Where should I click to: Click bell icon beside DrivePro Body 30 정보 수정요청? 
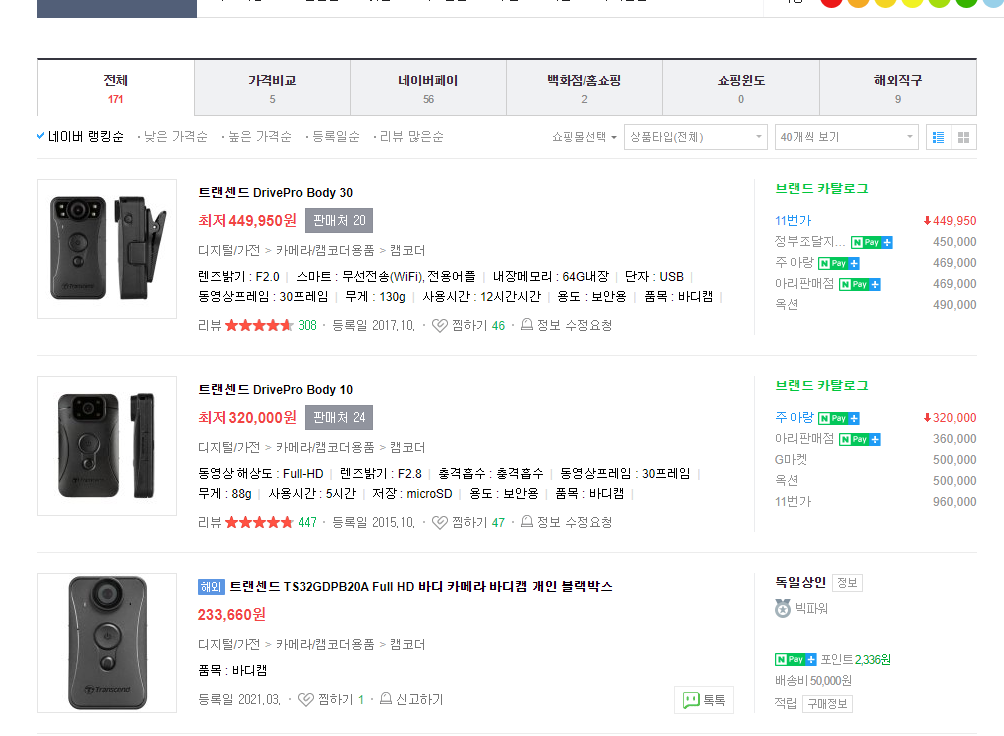click(526, 325)
